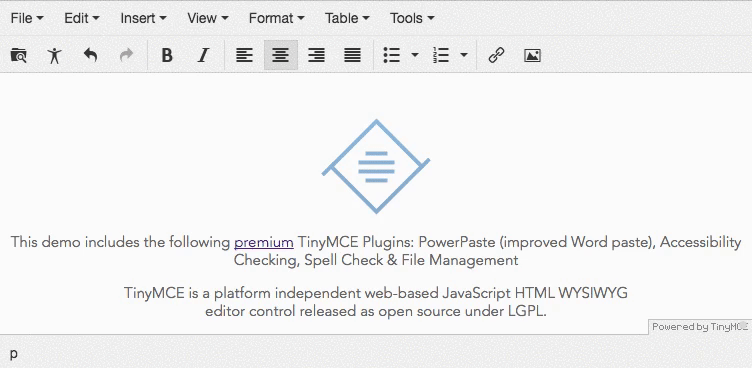Select the p element in status bar
Screen dimensions: 752x368
point(13,354)
